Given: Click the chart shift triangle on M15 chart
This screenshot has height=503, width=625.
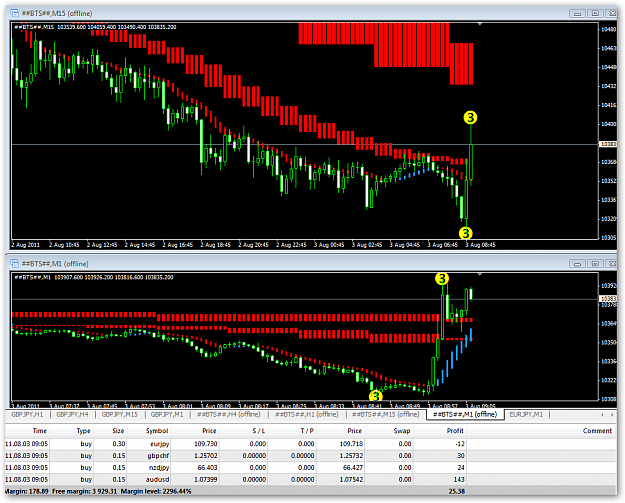Looking at the screenshot, I should point(480,24).
